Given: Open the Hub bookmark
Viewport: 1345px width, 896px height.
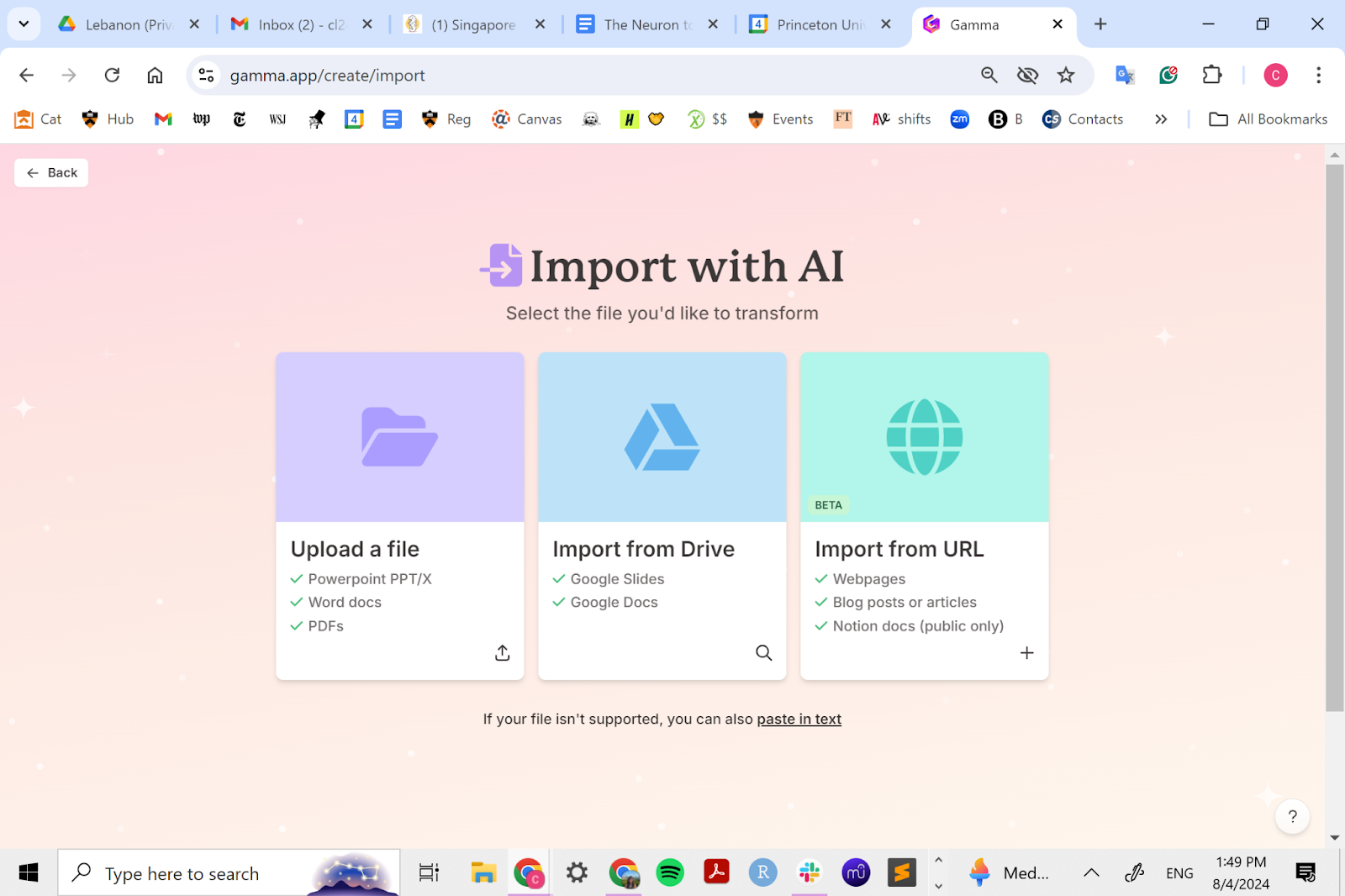Looking at the screenshot, I should (108, 119).
